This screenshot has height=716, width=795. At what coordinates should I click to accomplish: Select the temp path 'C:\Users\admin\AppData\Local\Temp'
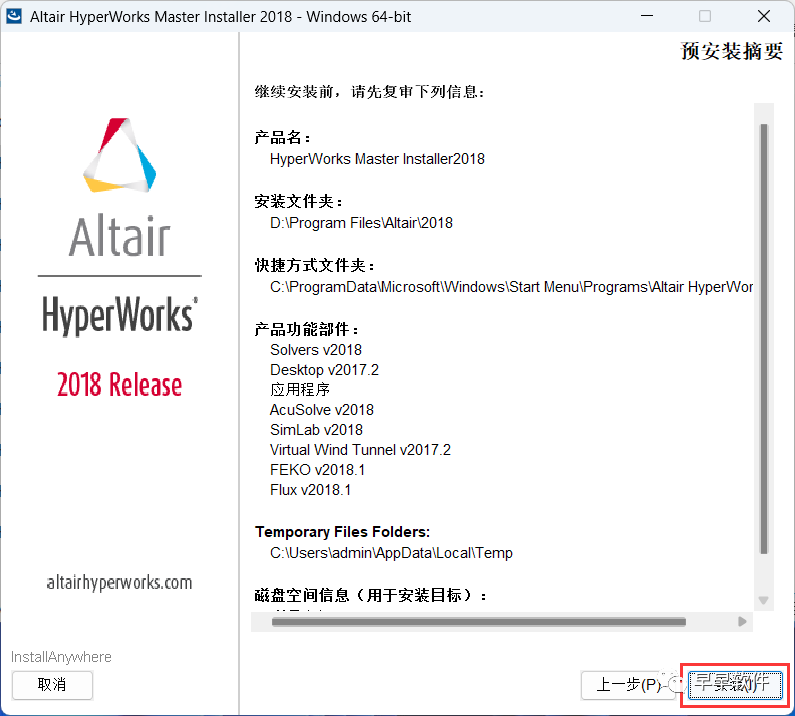[x=391, y=553]
